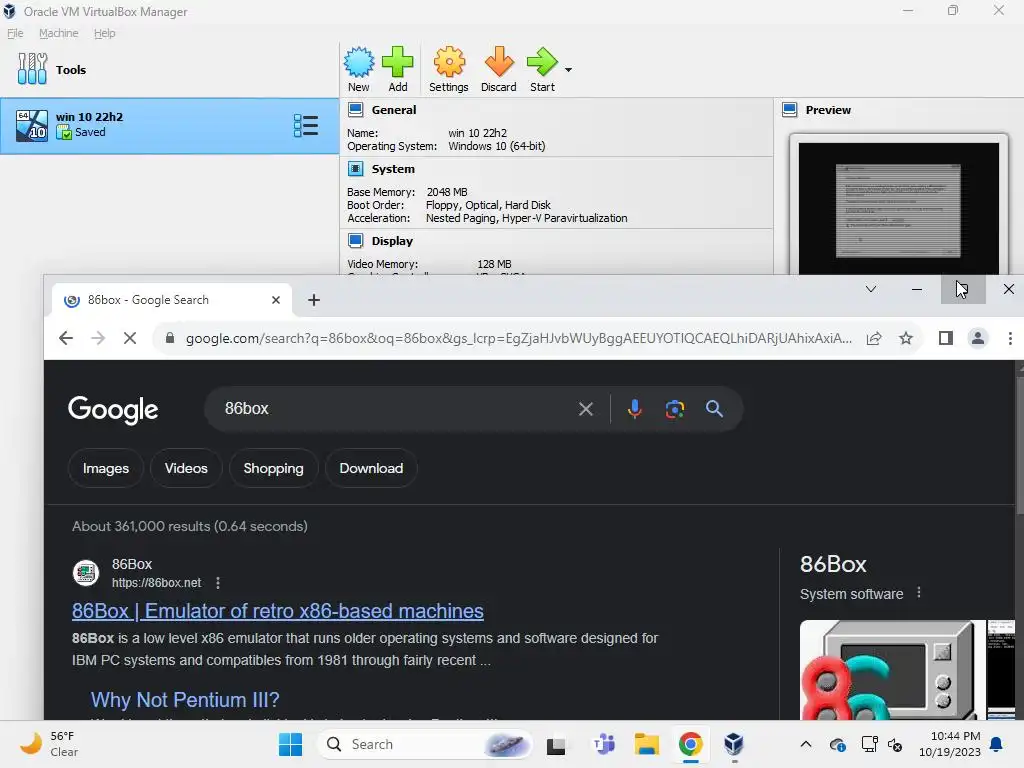Screen dimensions: 1024x768
Task: Open the Chrome tab search chevron
Action: click(x=871, y=289)
